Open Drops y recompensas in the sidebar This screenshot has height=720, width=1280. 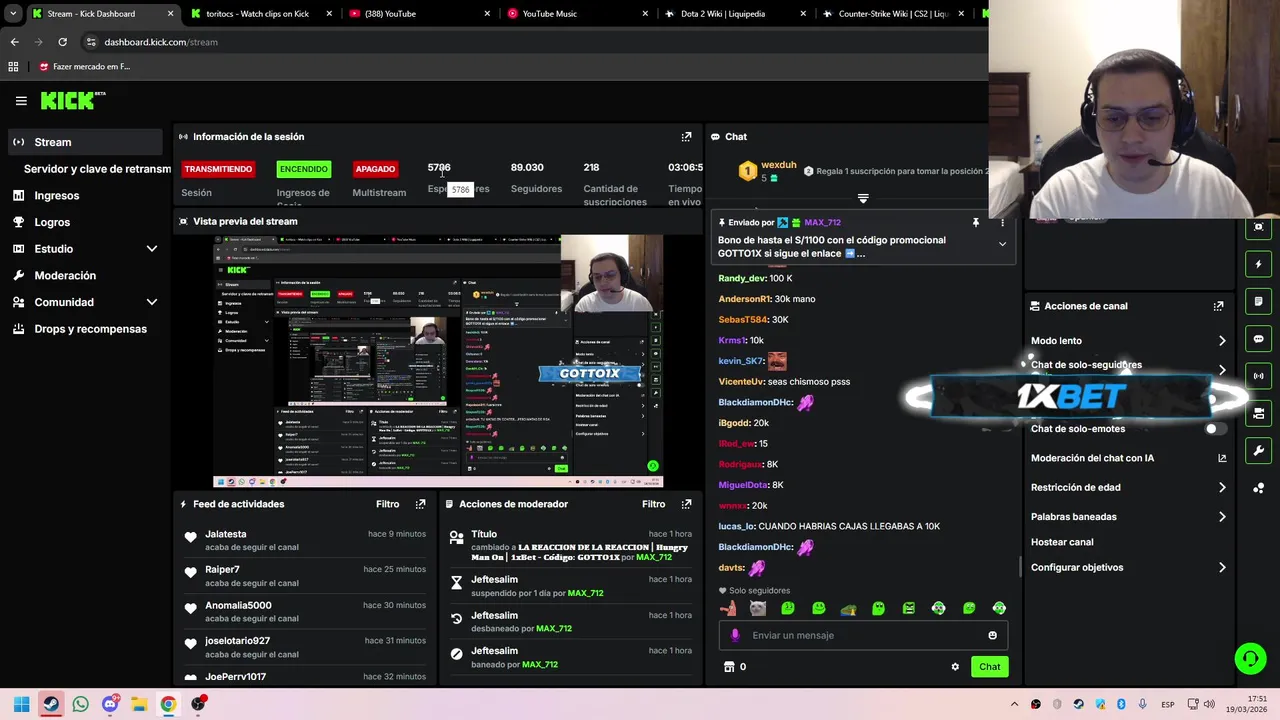(90, 329)
